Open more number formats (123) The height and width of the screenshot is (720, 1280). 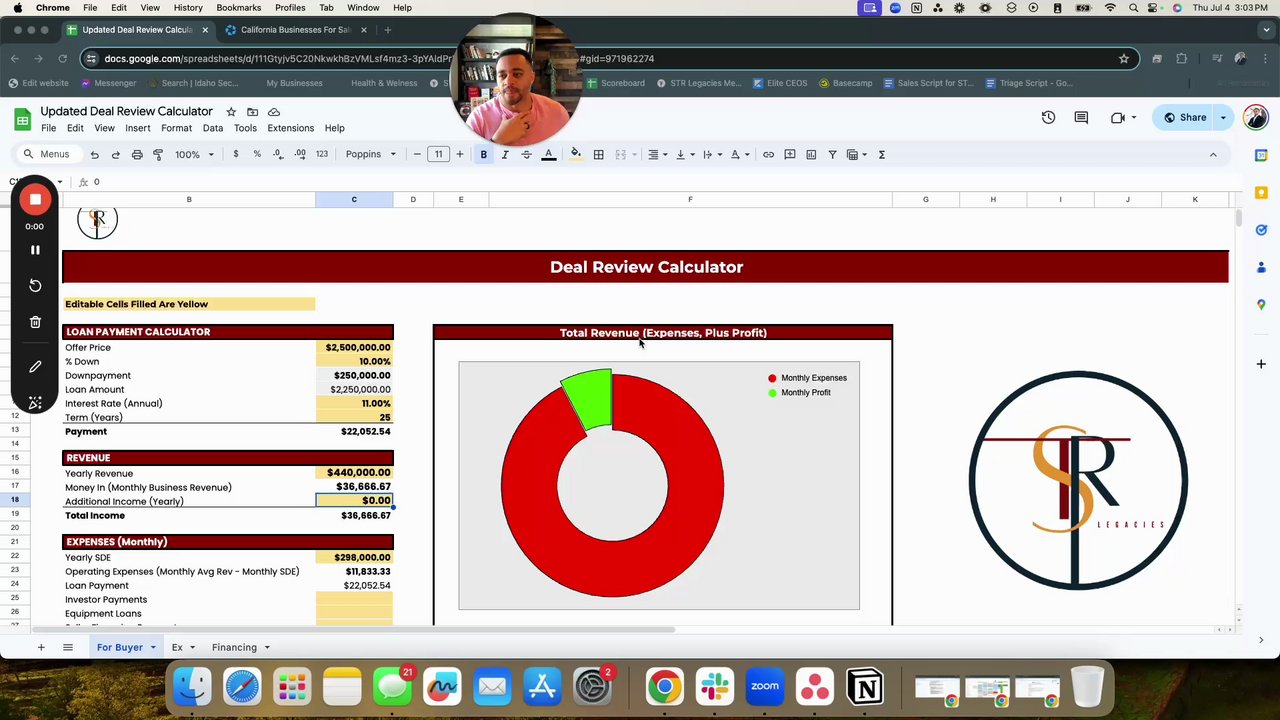321,154
